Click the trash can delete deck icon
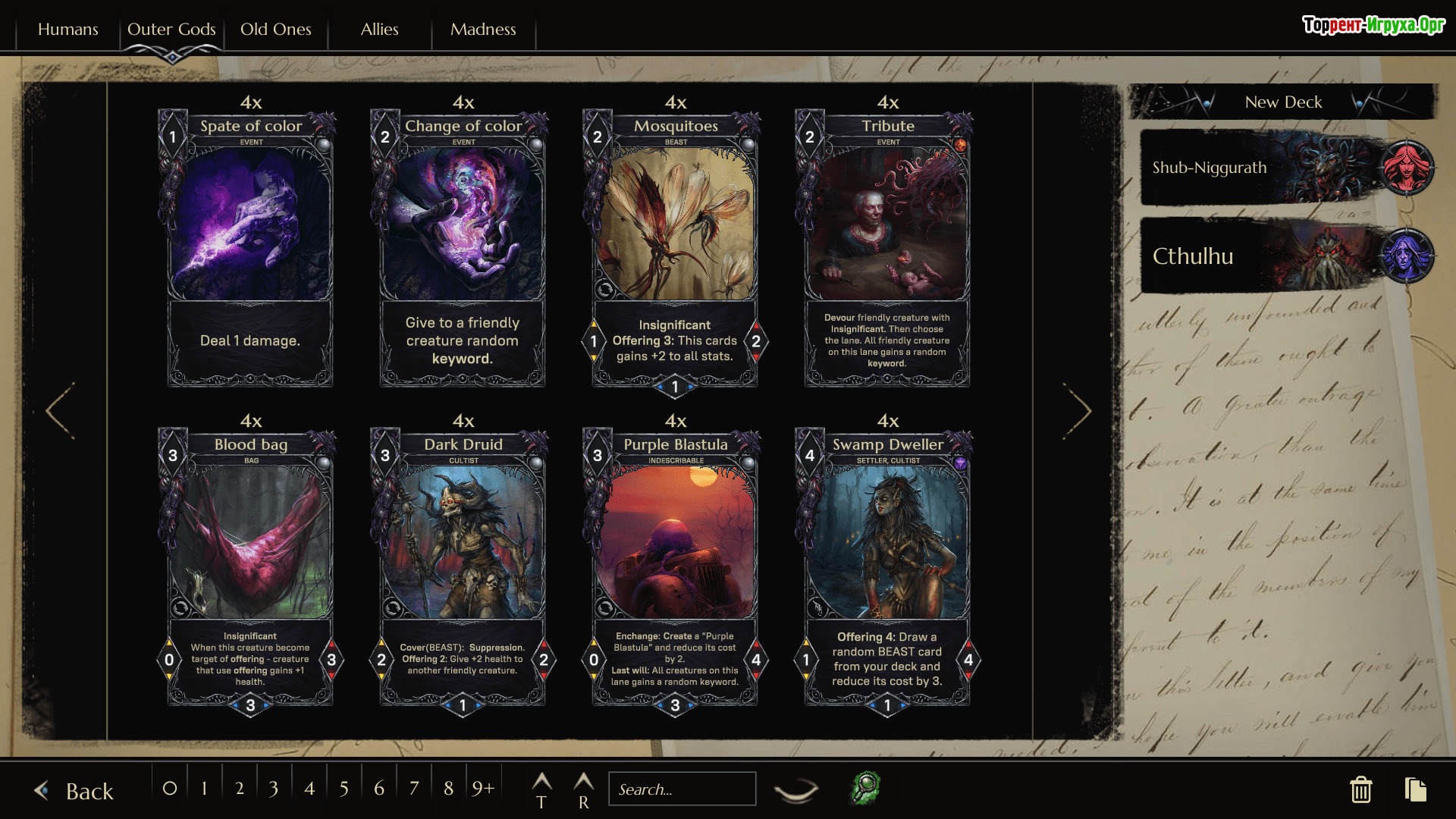Viewport: 1456px width, 819px height. pyautogui.click(x=1360, y=789)
